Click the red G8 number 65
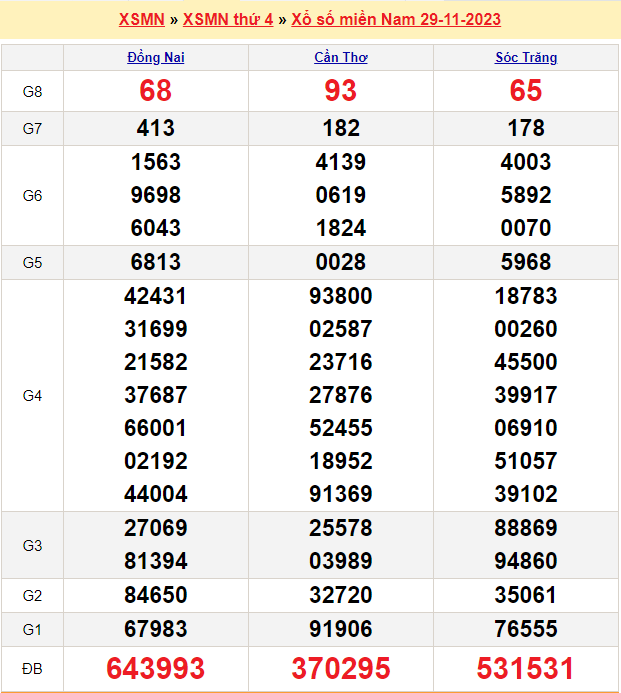Screen dimensions: 621x693 (x=526, y=91)
